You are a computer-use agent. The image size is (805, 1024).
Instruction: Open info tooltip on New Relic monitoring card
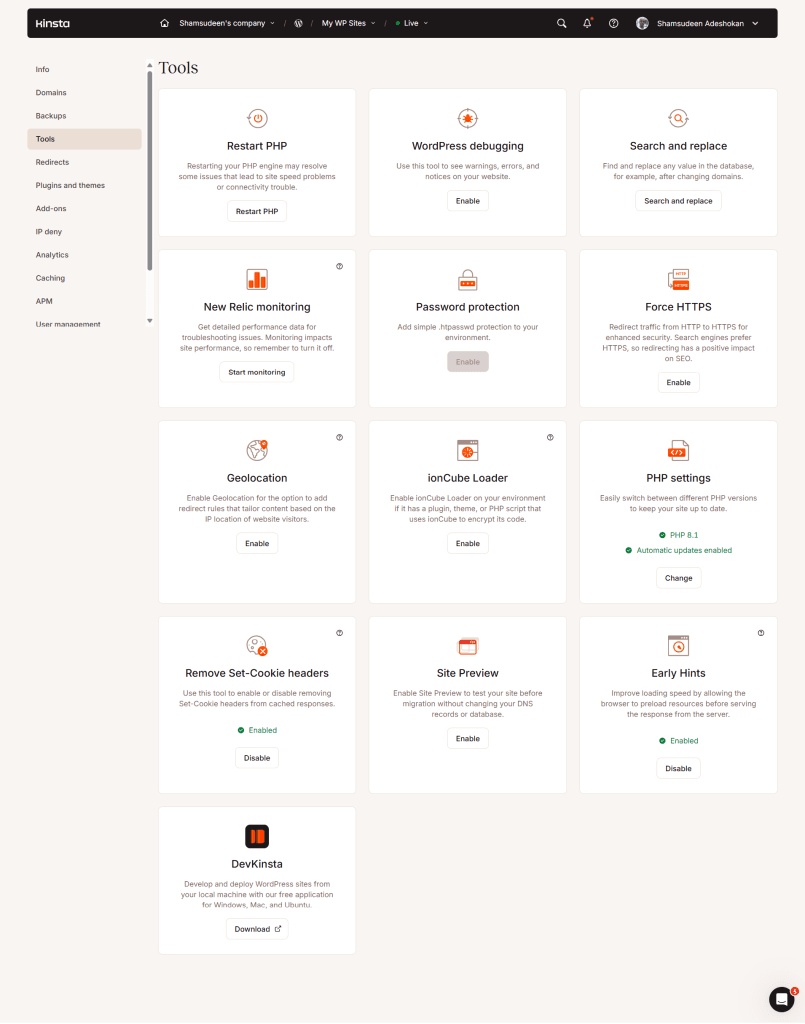[x=339, y=266]
